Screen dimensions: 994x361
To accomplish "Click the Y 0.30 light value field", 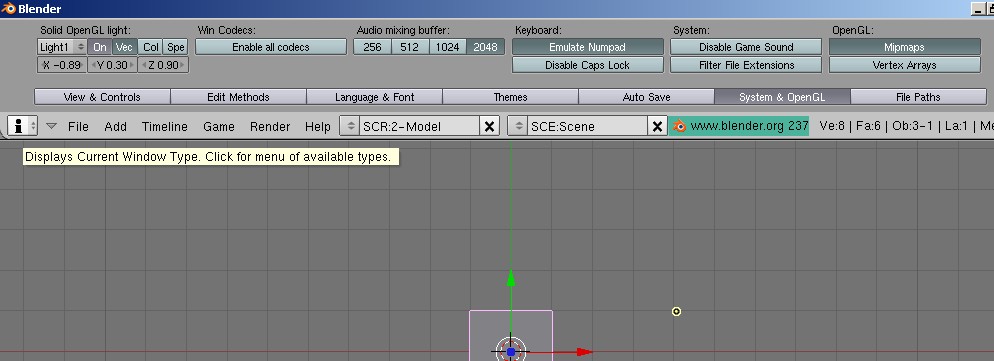I will pyautogui.click(x=113, y=65).
